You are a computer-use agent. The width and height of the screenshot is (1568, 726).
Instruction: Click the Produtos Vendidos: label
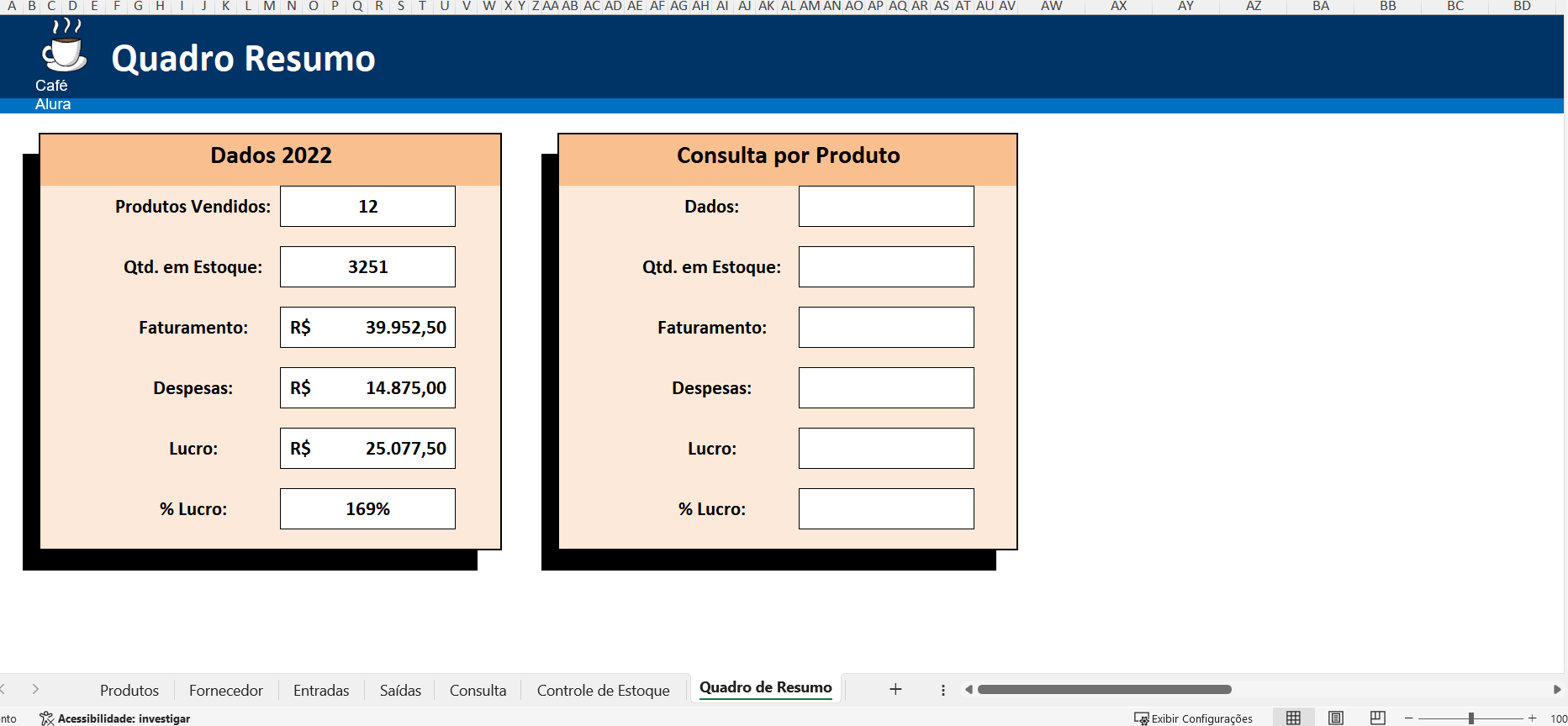(x=193, y=207)
